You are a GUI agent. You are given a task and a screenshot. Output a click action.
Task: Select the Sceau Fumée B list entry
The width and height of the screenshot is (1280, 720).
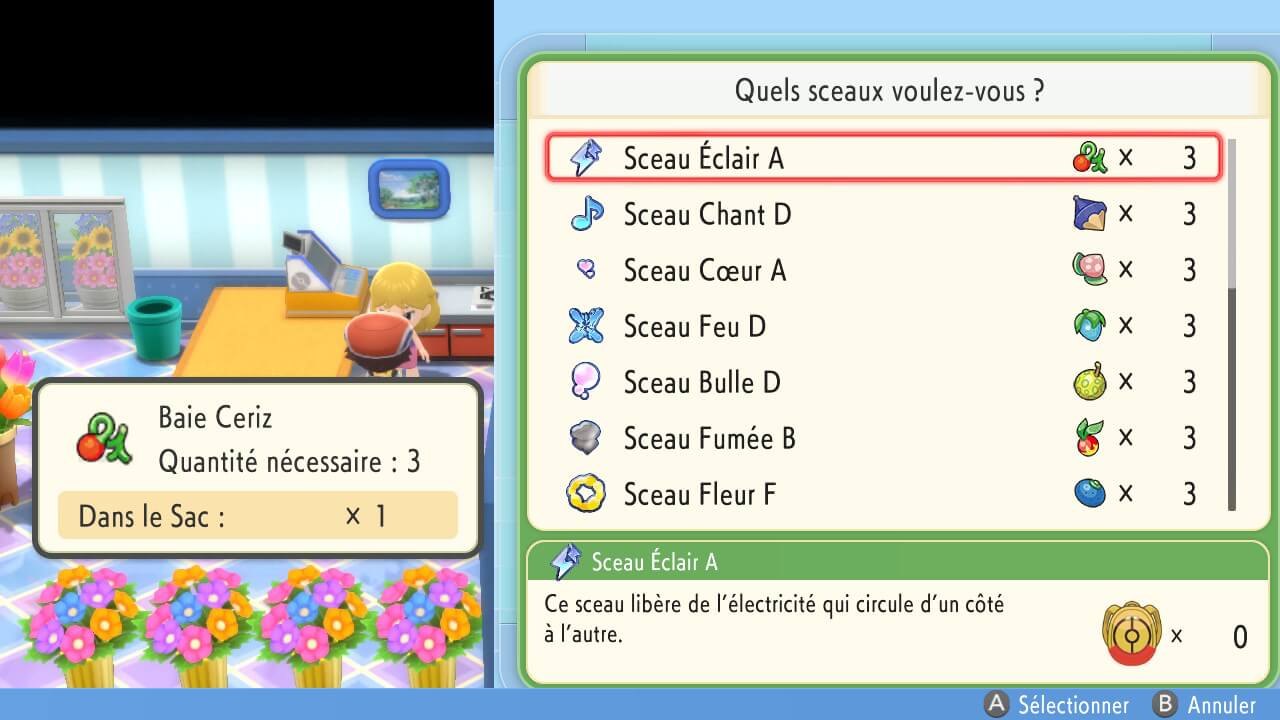pyautogui.click(x=882, y=438)
